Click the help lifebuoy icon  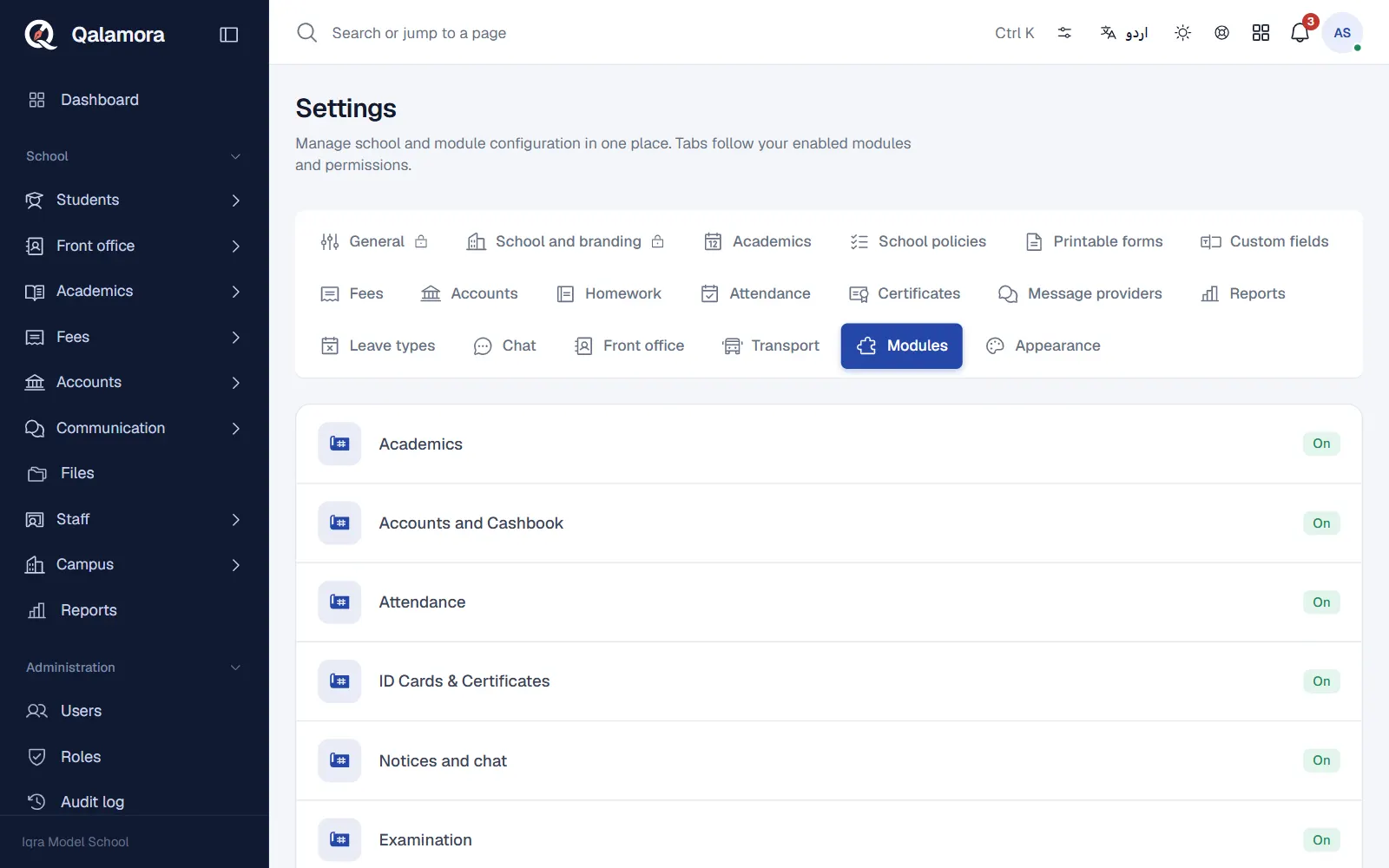click(1221, 33)
